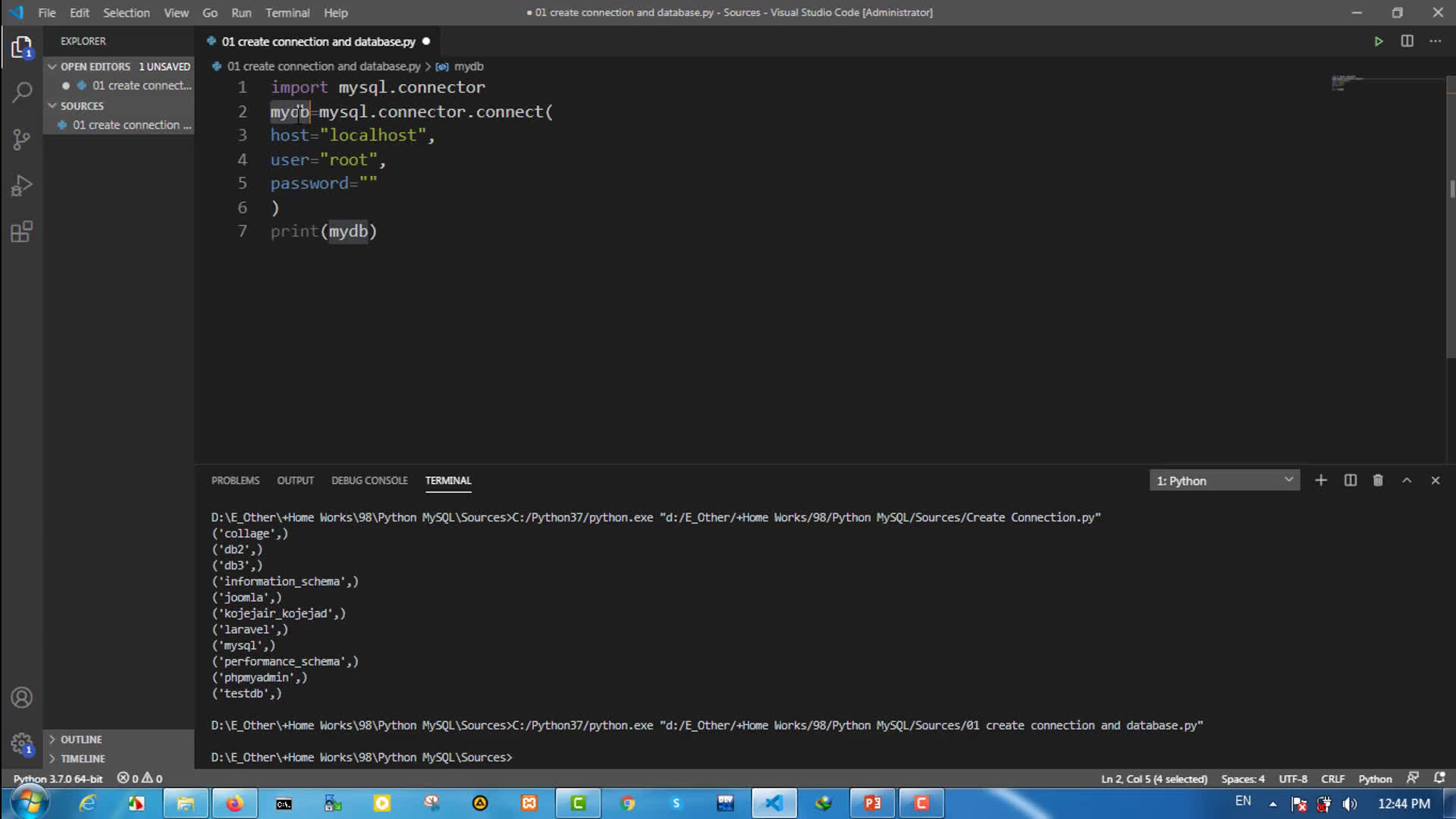The width and height of the screenshot is (1456, 819).
Task: Show hidden tray icons arrow
Action: 1273,804
